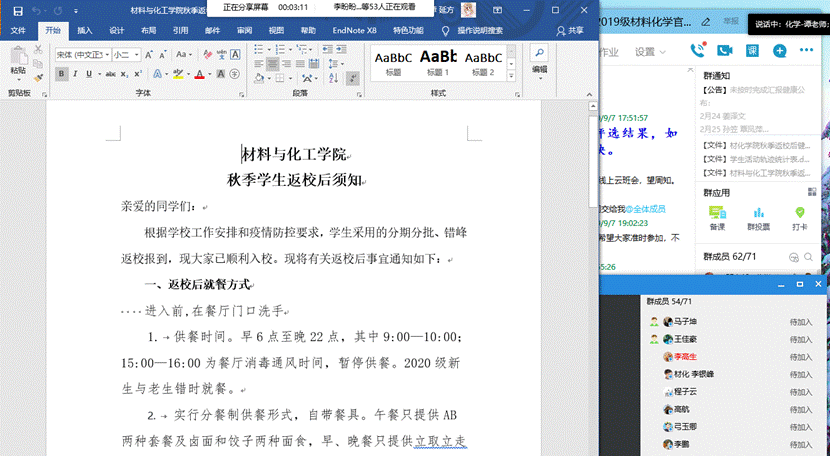Open the 群投票 group voting app
Screen dimensions: 830x456
click(757, 217)
